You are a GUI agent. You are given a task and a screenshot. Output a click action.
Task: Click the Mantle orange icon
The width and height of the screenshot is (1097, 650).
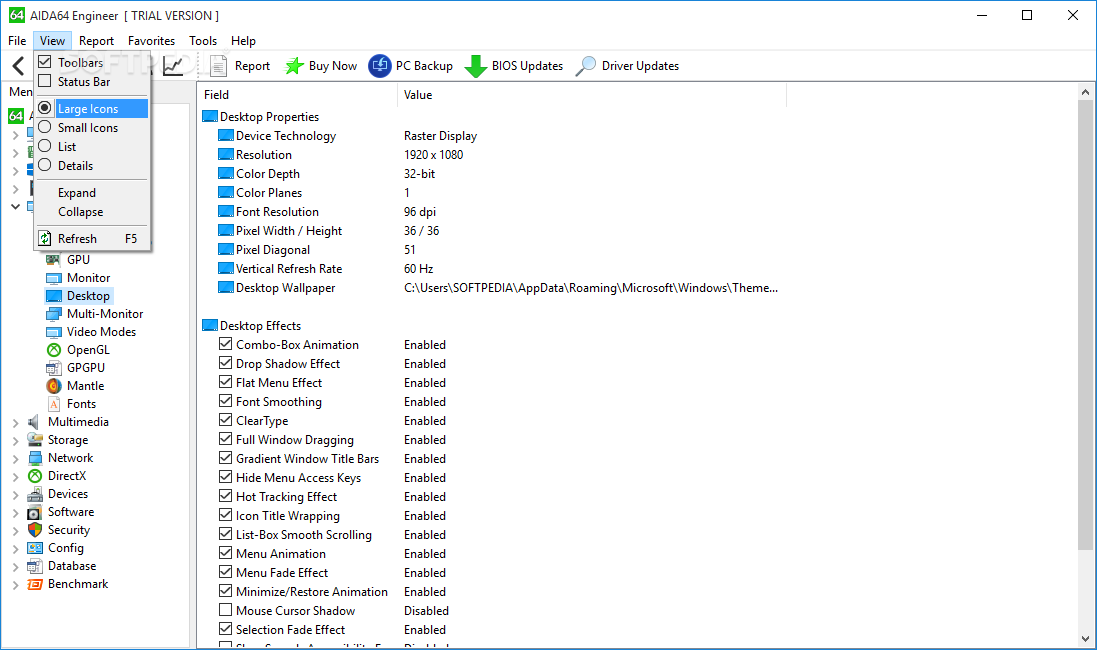tap(54, 386)
